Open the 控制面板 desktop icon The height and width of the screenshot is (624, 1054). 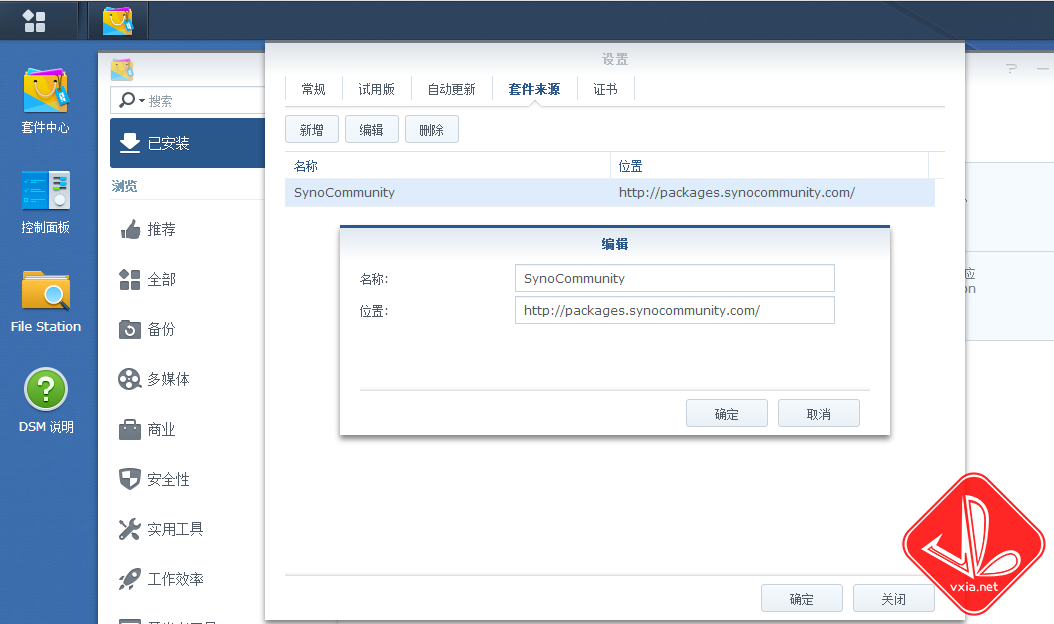coord(46,201)
